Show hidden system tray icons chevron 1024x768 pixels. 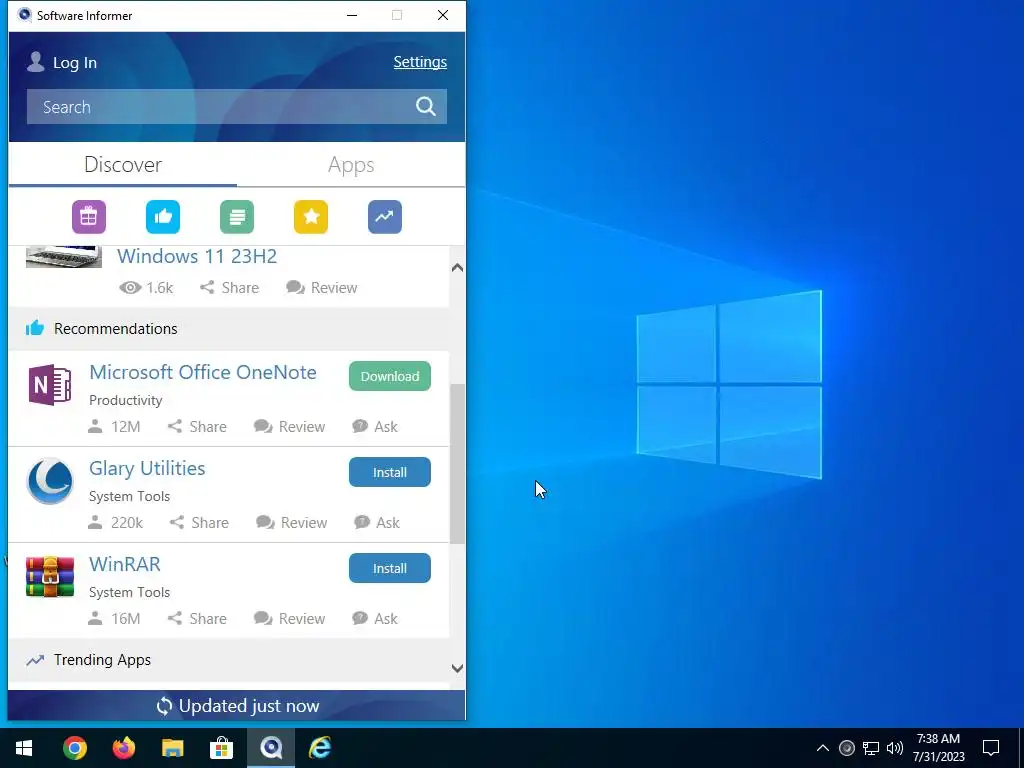pos(823,748)
